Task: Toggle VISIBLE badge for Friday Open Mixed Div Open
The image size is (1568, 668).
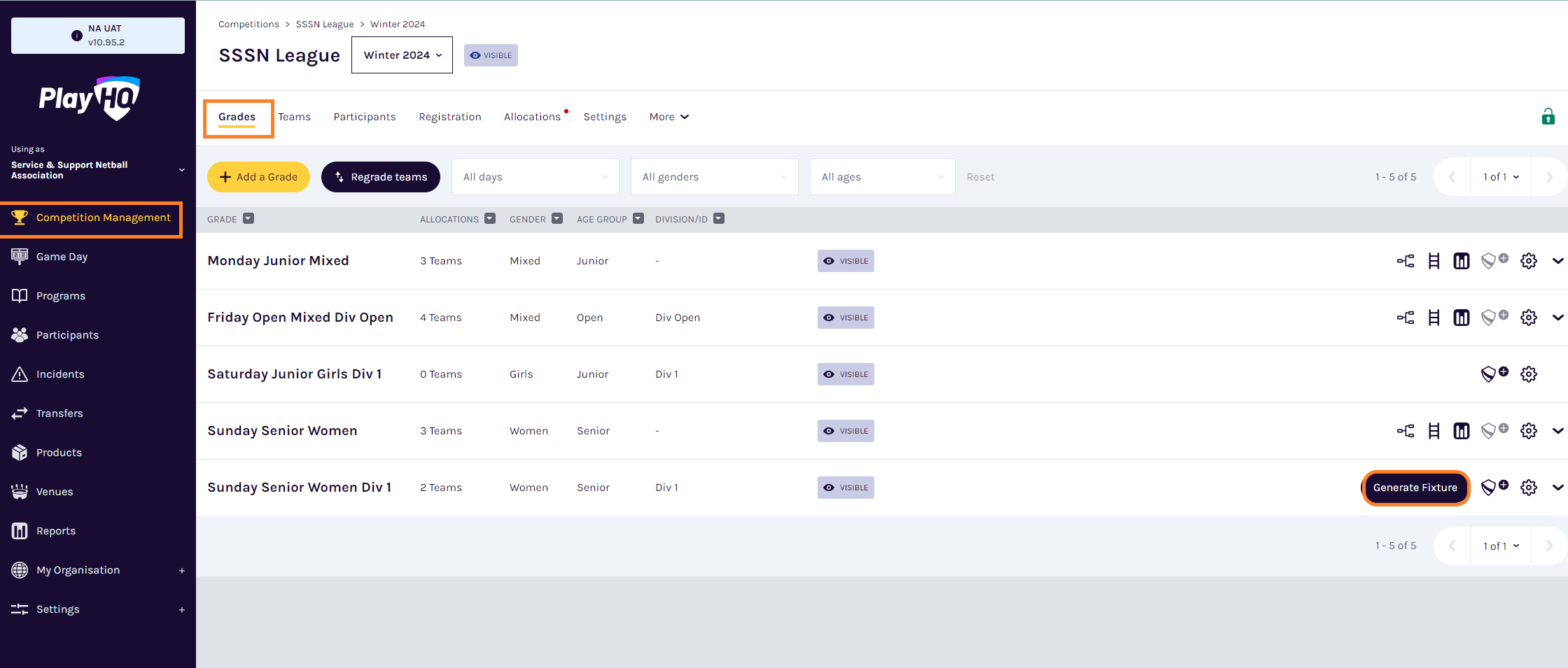Action: pyautogui.click(x=846, y=318)
